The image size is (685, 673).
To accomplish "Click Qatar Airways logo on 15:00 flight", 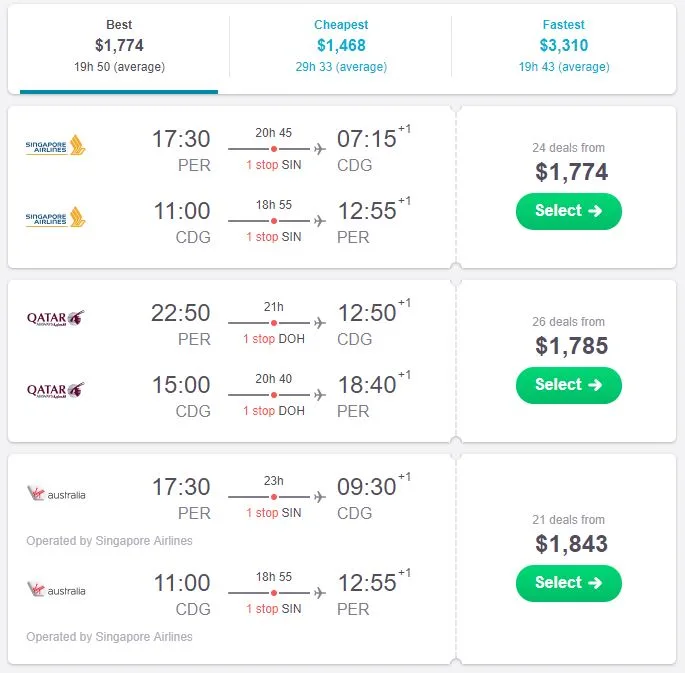I will click(x=56, y=391).
